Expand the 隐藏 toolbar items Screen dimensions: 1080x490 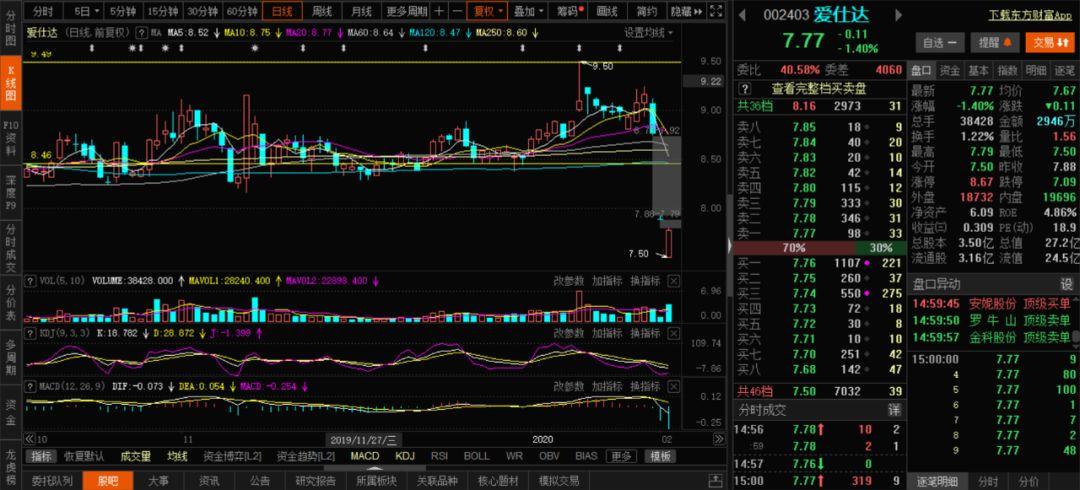[x=686, y=11]
